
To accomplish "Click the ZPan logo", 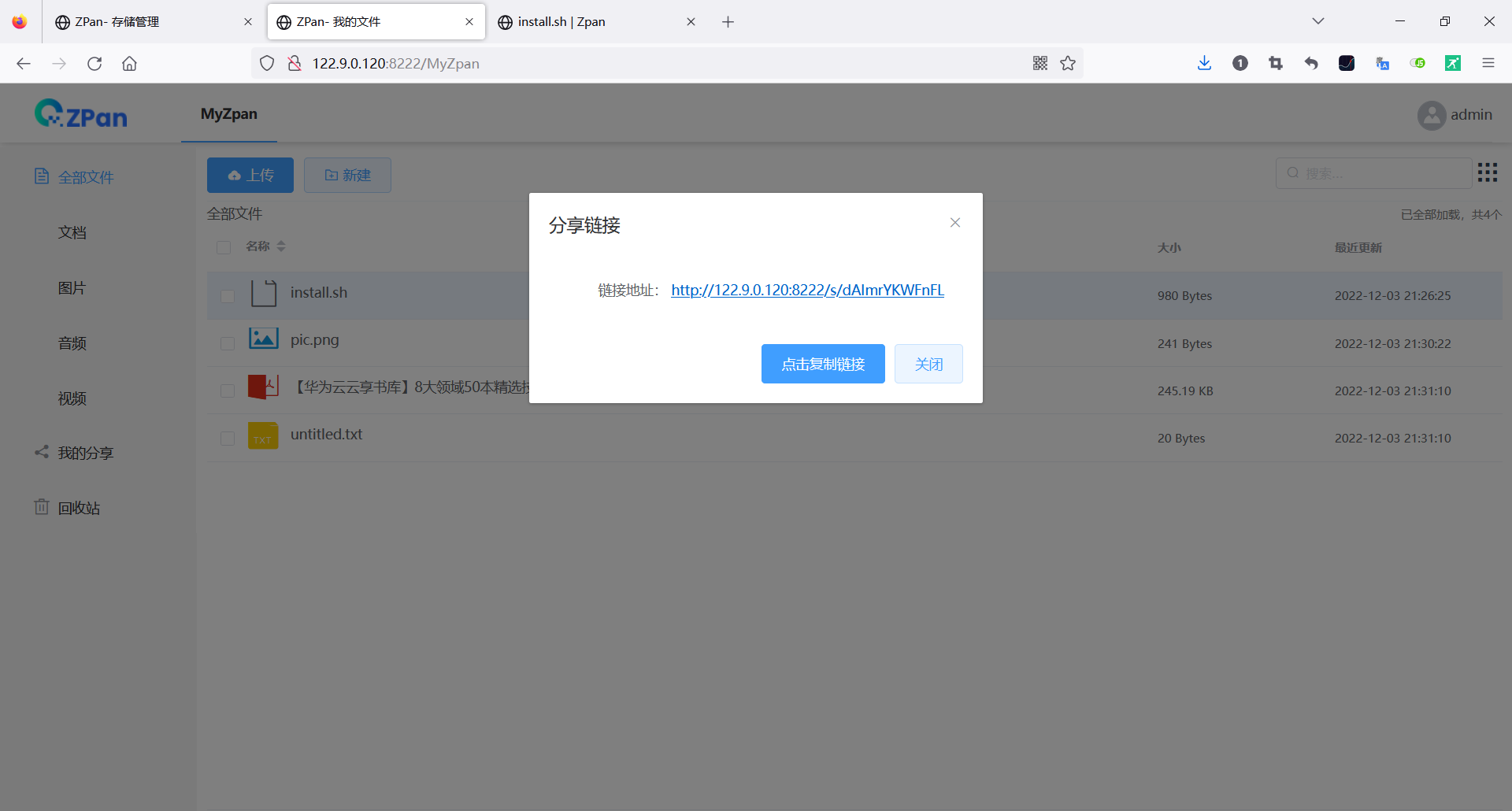I will [x=81, y=115].
